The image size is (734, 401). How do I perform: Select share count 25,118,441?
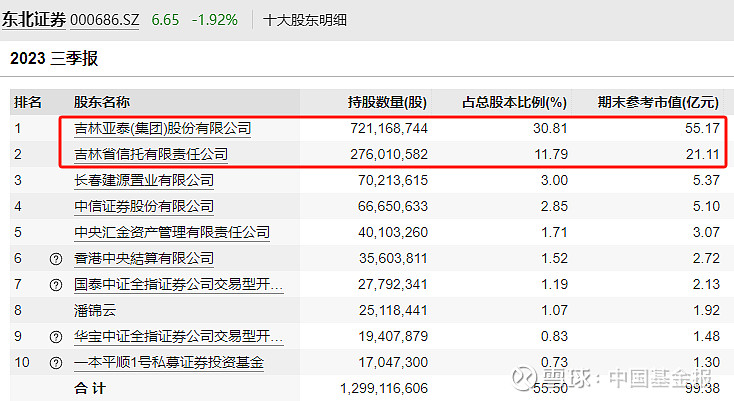393,310
